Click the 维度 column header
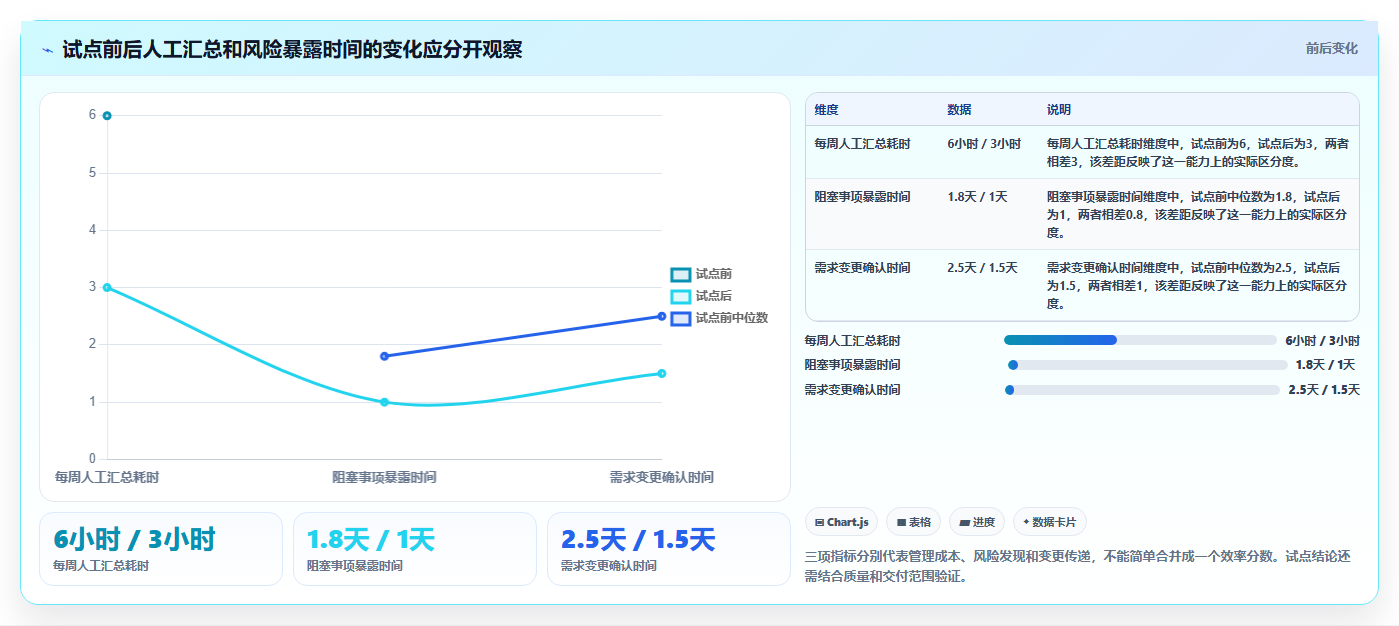 click(x=826, y=110)
